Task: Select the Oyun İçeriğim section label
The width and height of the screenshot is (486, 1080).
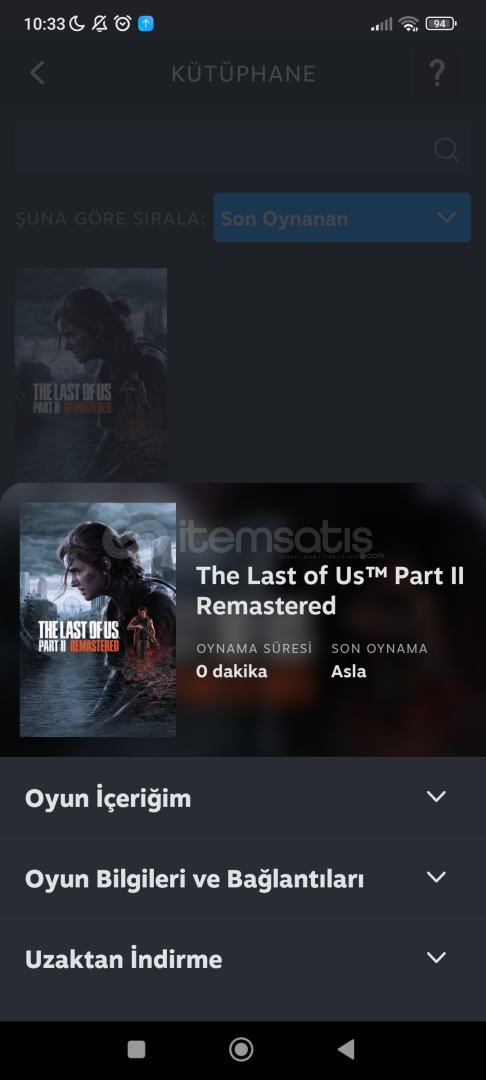Action: pos(108,798)
